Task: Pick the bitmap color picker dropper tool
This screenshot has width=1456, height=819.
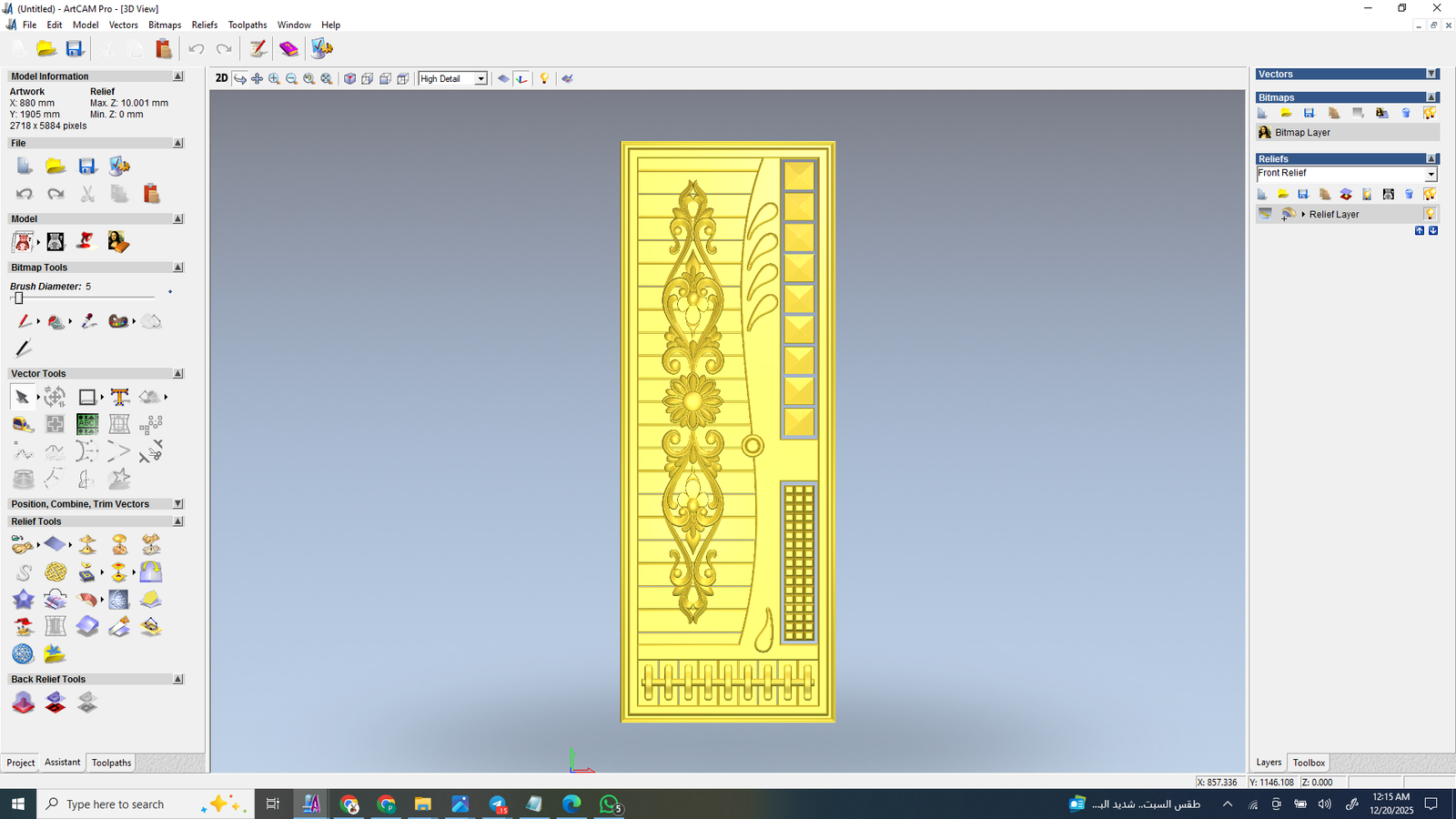Action: 88,321
